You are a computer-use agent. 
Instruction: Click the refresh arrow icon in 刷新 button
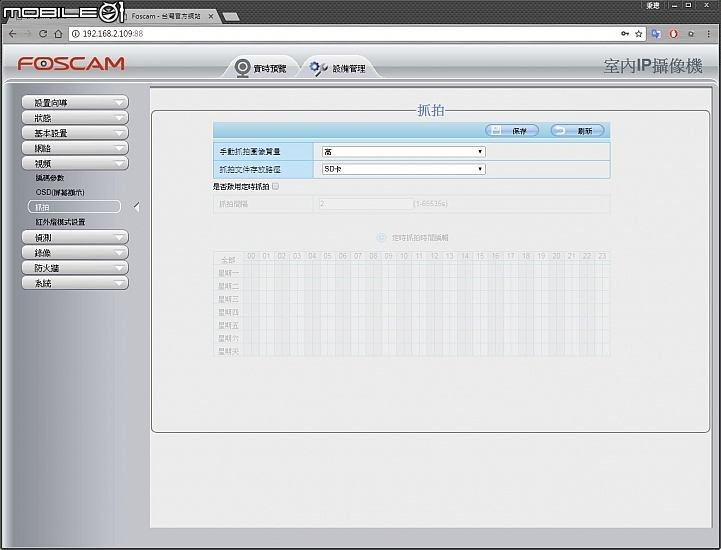(560, 131)
